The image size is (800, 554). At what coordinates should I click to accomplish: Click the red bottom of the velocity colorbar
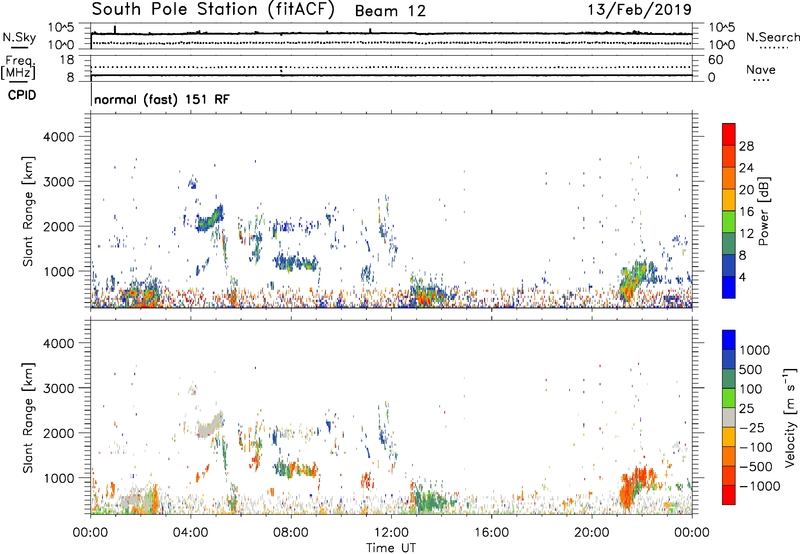[x=729, y=495]
